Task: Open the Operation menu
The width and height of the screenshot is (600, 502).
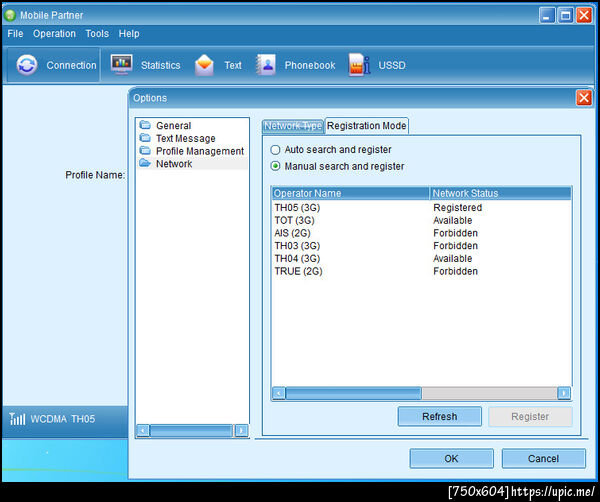Action: [54, 34]
